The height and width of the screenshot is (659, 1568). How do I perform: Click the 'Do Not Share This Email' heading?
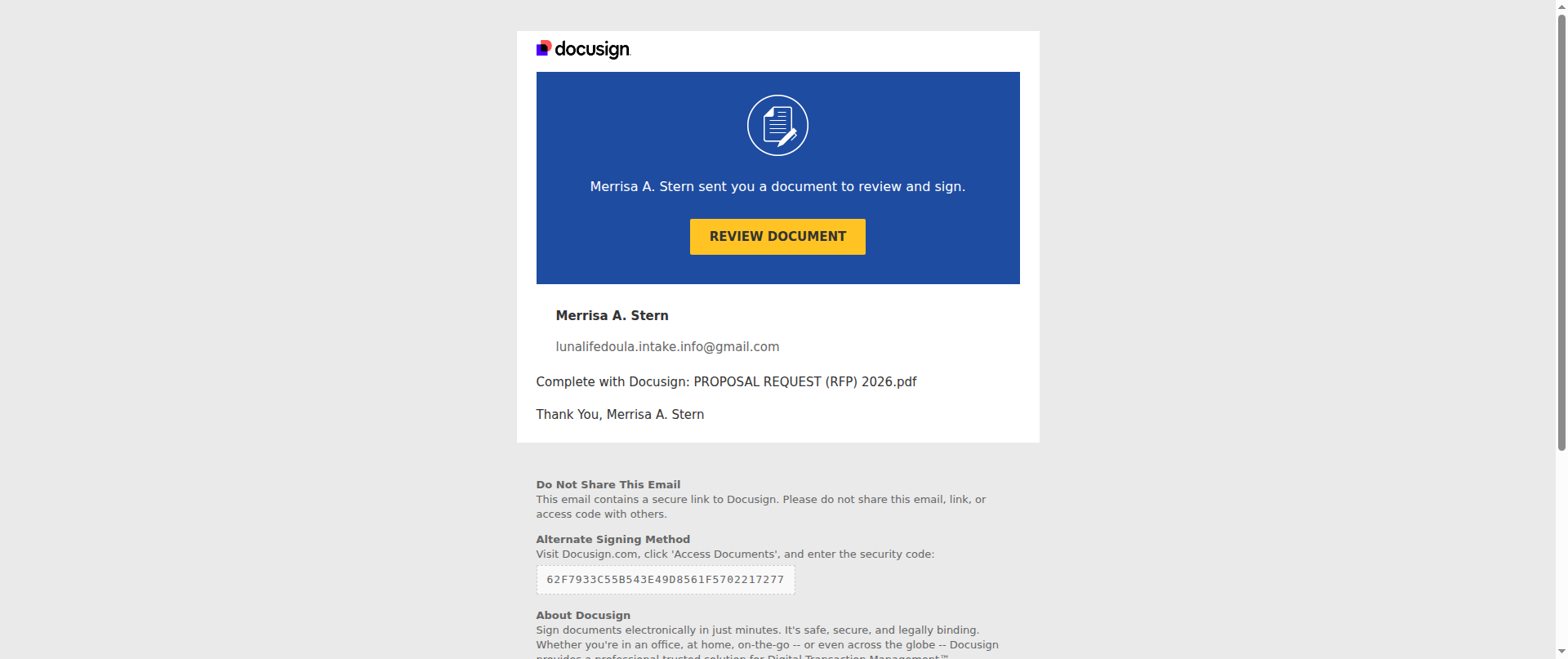(x=608, y=485)
